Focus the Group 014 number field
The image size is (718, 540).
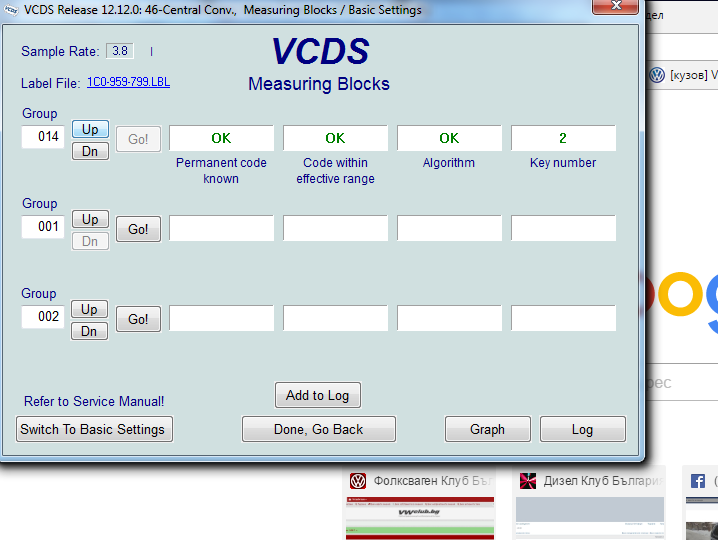(43, 137)
